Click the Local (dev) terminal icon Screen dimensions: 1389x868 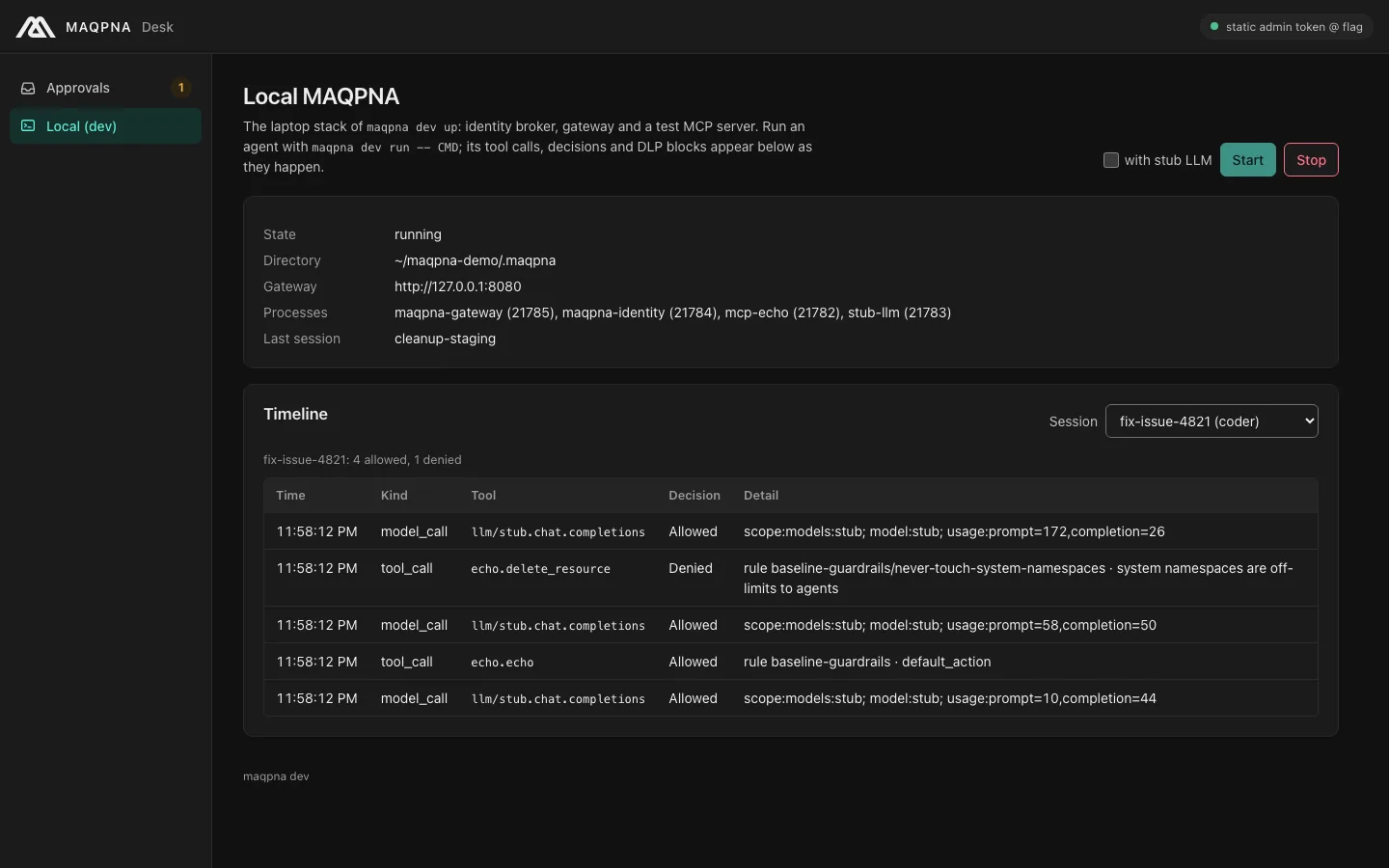(28, 126)
